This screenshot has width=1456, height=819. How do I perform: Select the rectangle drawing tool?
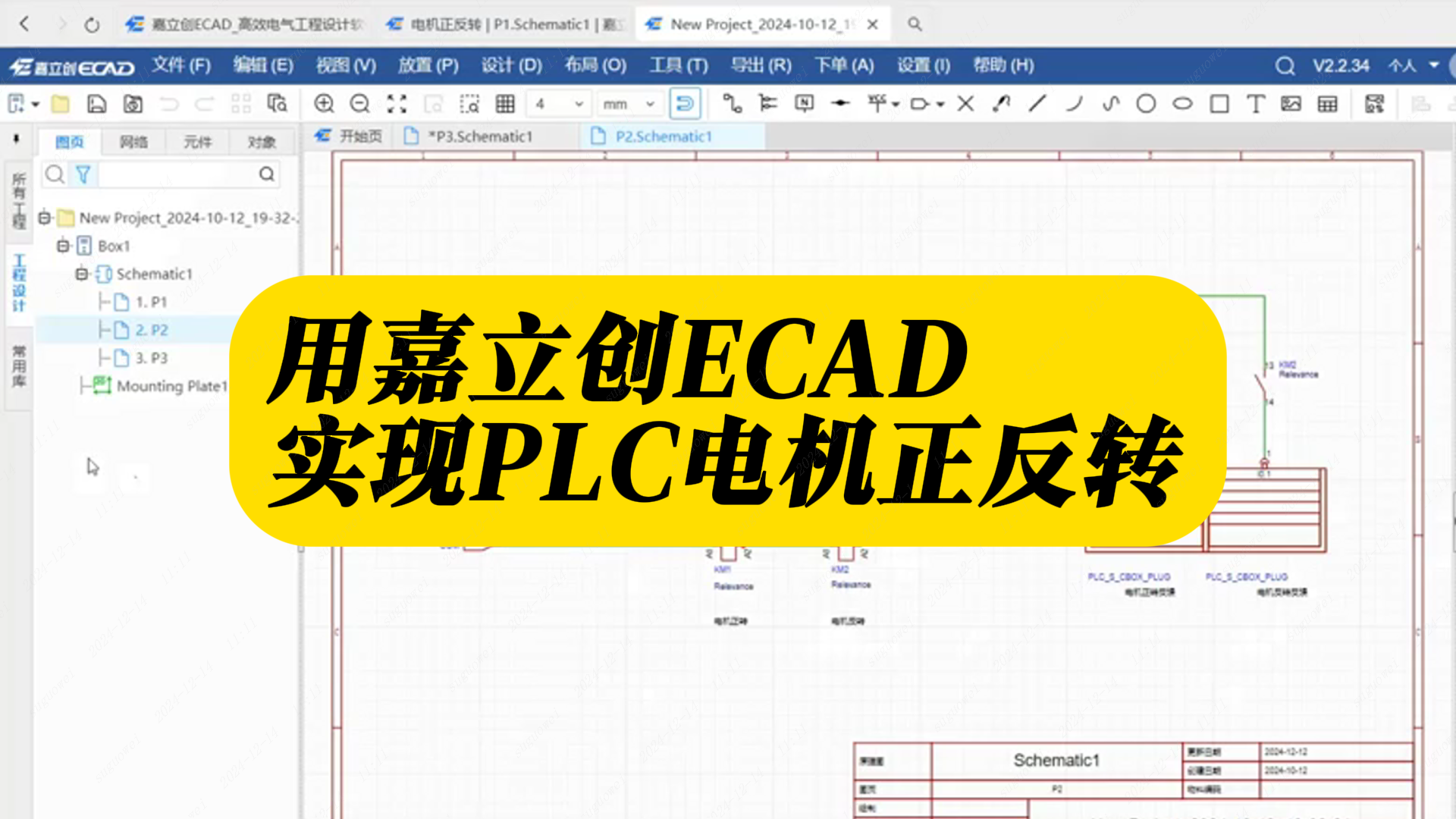point(1219,104)
